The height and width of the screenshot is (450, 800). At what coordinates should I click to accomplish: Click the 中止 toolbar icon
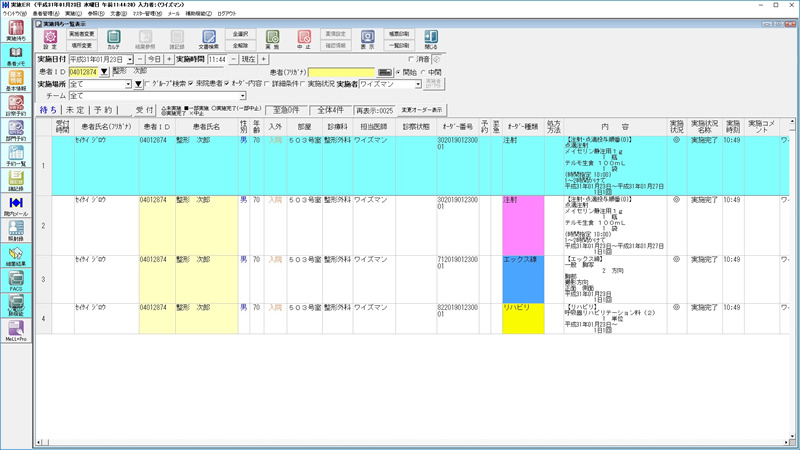tap(304, 39)
